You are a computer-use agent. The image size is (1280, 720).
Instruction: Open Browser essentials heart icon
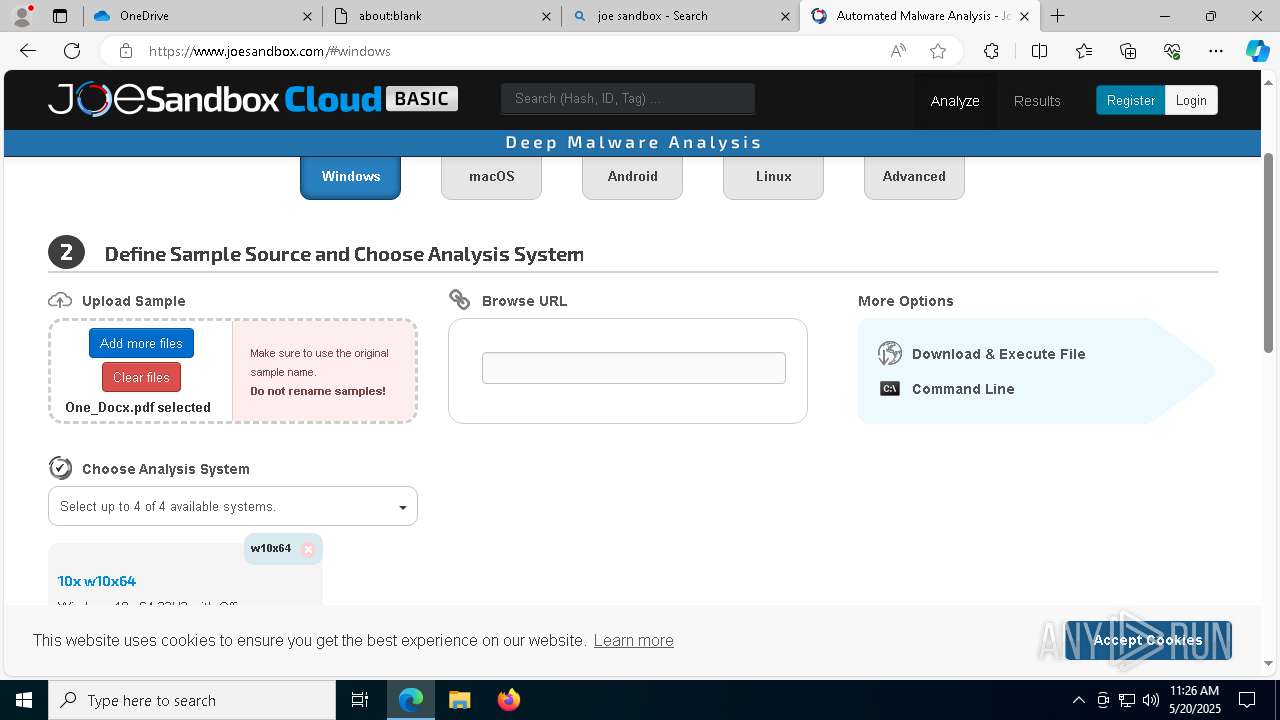tap(1172, 51)
